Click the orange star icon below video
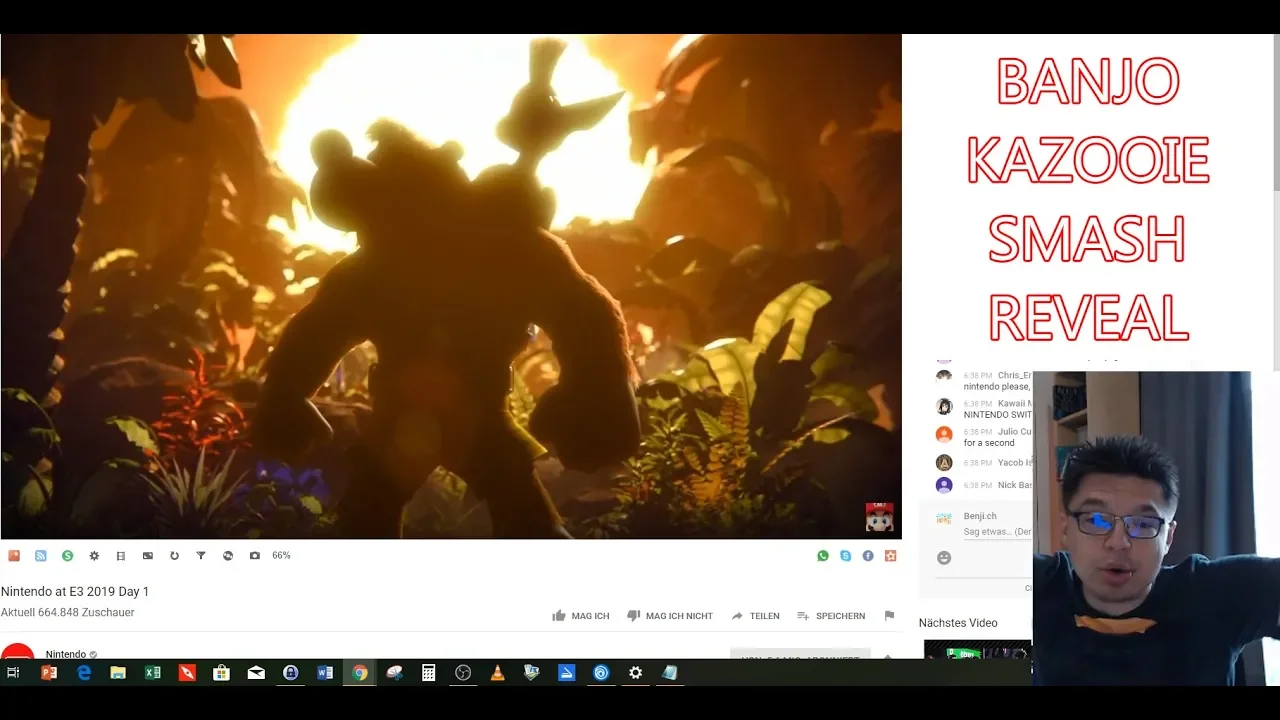1280x720 pixels. [x=891, y=555]
